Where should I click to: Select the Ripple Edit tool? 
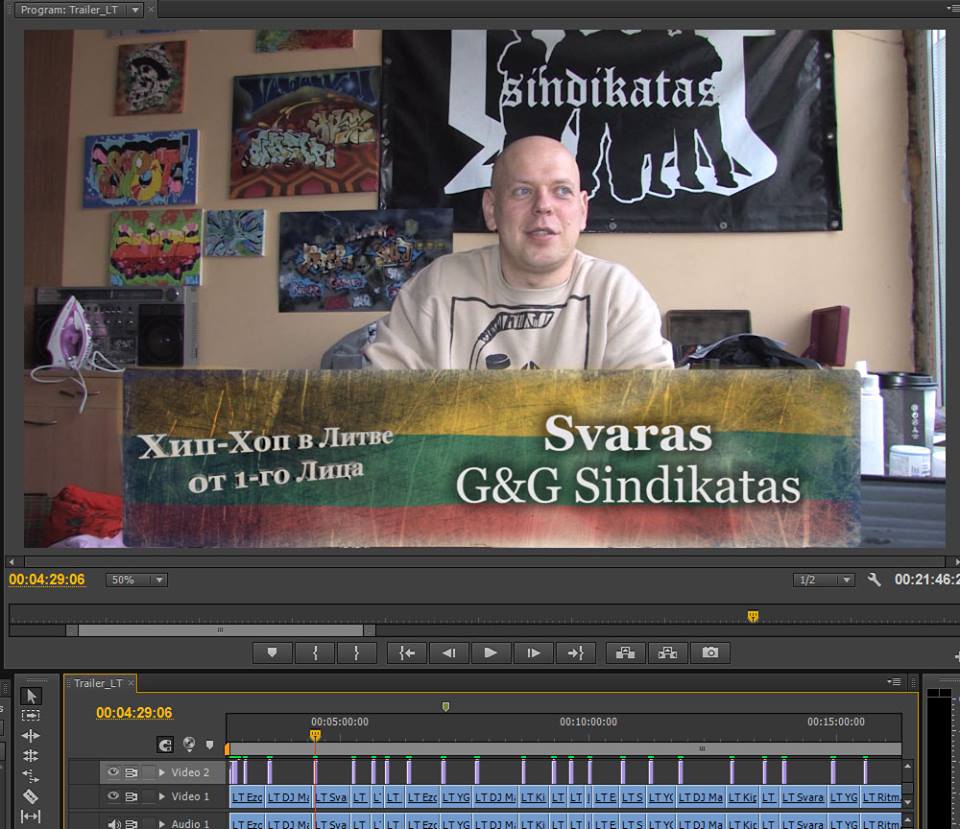point(31,735)
